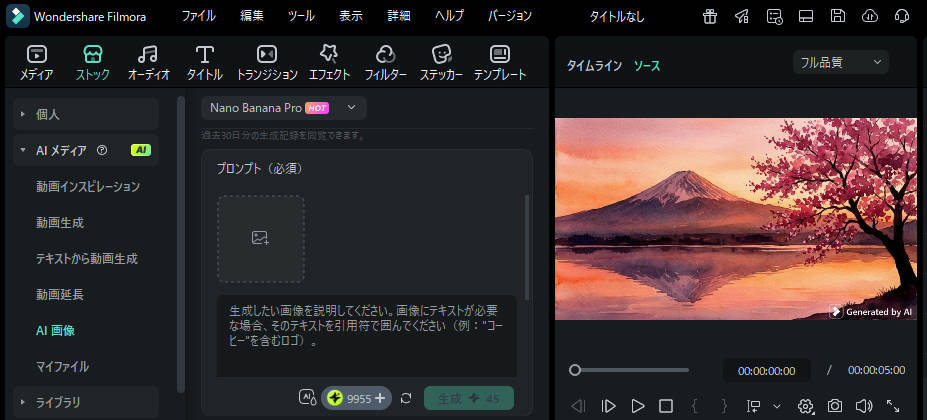
Task: Open the フィルター (Filters) panel
Action: coord(385,63)
